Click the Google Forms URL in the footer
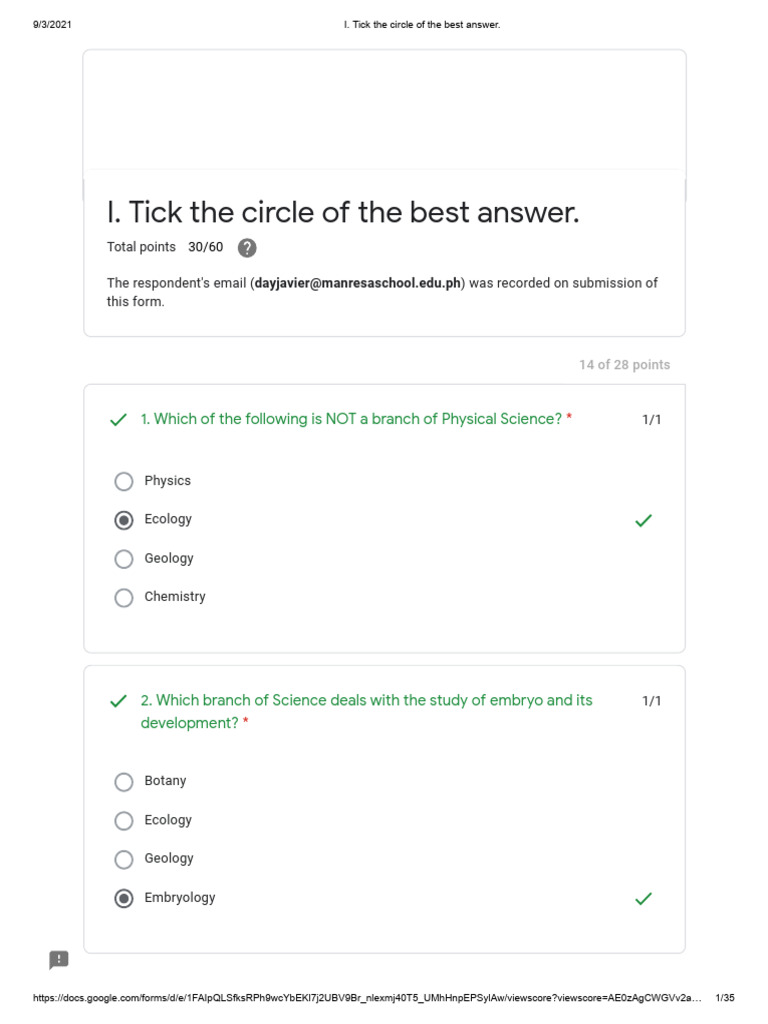Image resolution: width=768 pixels, height=1024 pixels. click(x=368, y=998)
